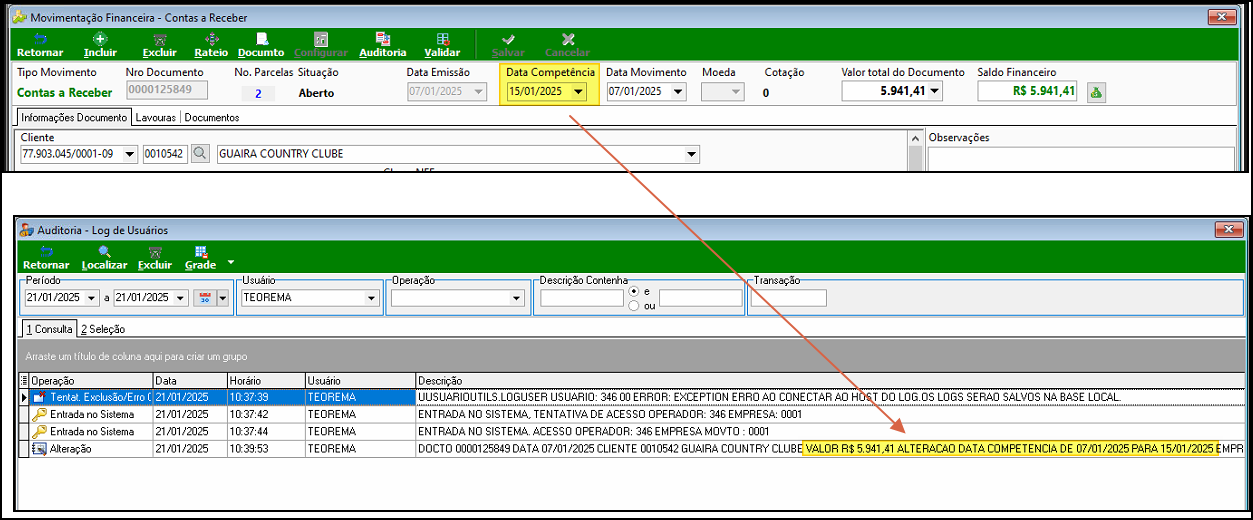Open the Data Emissão date dropdown
The height and width of the screenshot is (520, 1253).
click(x=478, y=91)
